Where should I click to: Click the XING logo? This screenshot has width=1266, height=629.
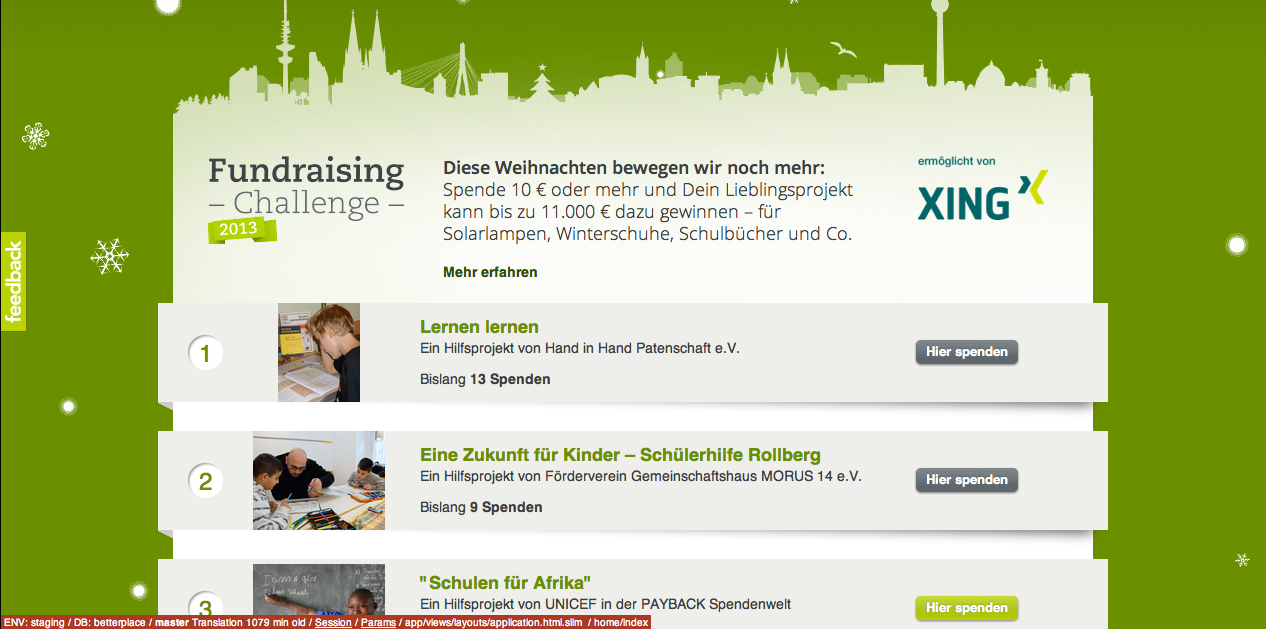pyautogui.click(x=982, y=195)
